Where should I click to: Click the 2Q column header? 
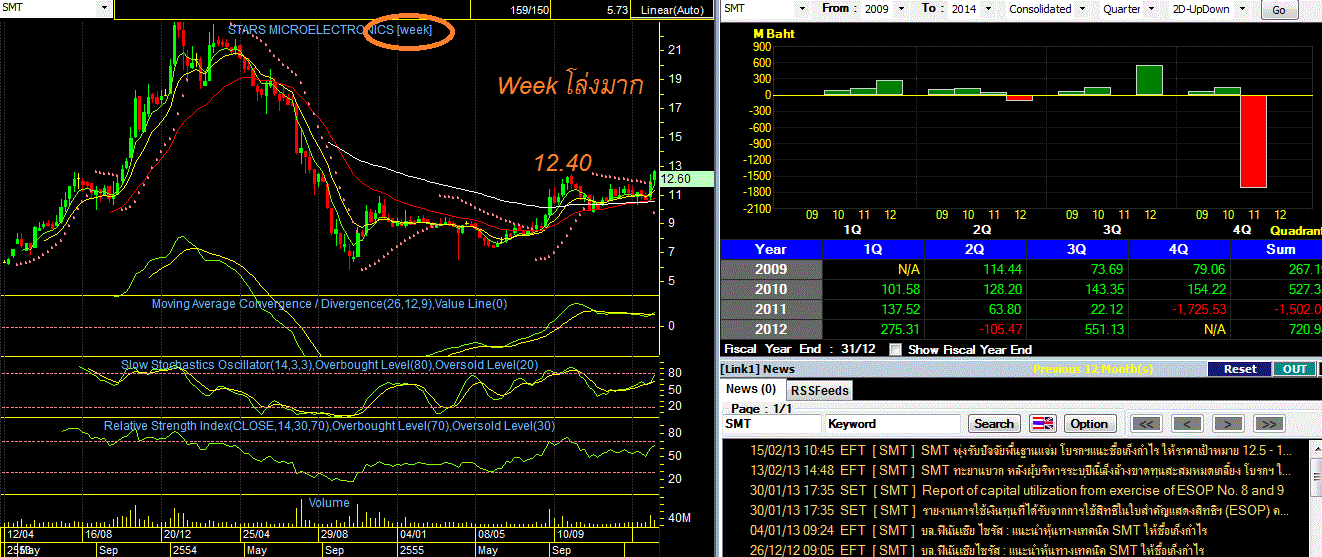coord(976,249)
